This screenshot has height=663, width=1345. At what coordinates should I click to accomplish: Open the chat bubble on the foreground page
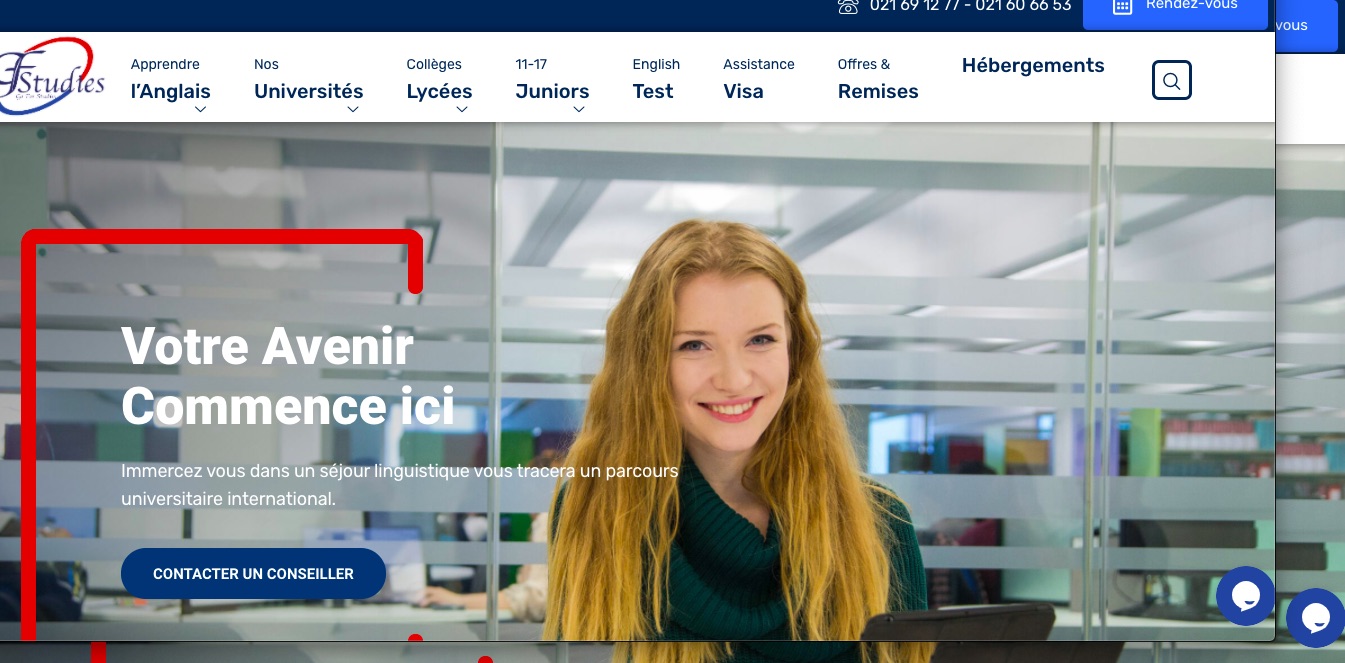1245,596
